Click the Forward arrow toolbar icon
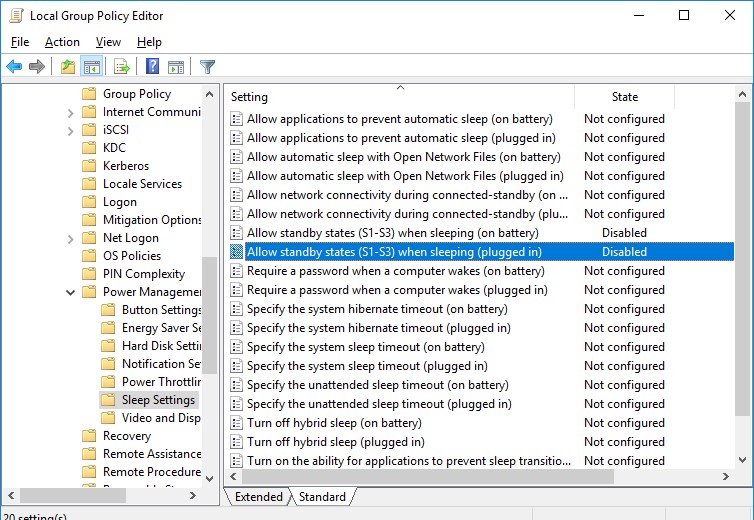Viewport: 754px width, 520px height. point(37,67)
